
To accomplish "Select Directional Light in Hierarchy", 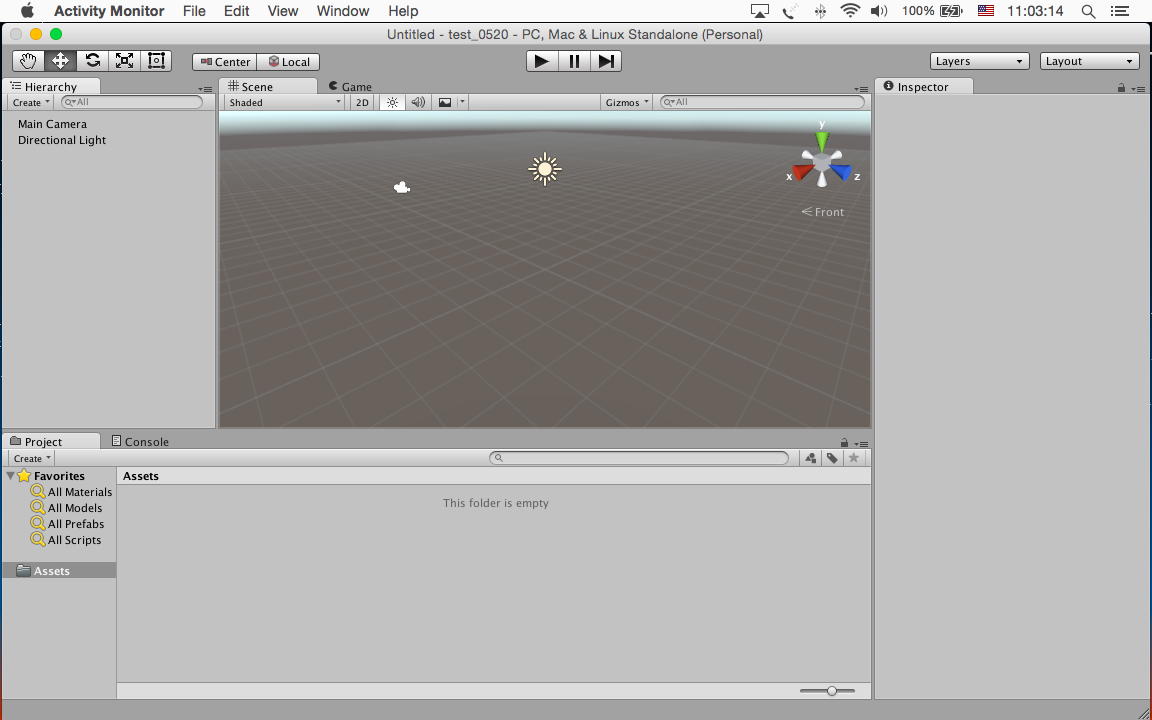I will pos(62,140).
